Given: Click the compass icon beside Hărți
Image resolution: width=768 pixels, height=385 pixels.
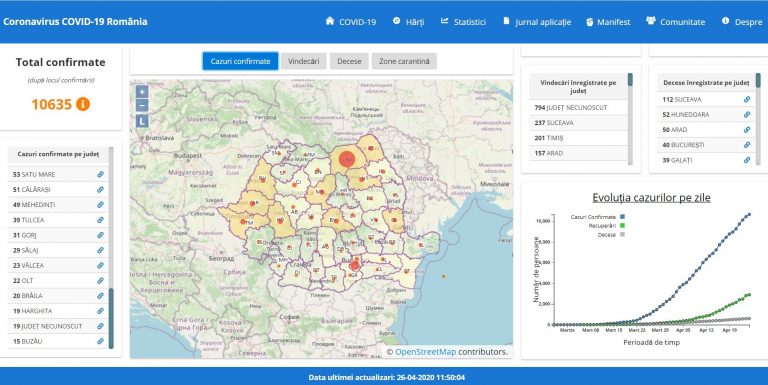Looking at the screenshot, I should pyautogui.click(x=396, y=21).
